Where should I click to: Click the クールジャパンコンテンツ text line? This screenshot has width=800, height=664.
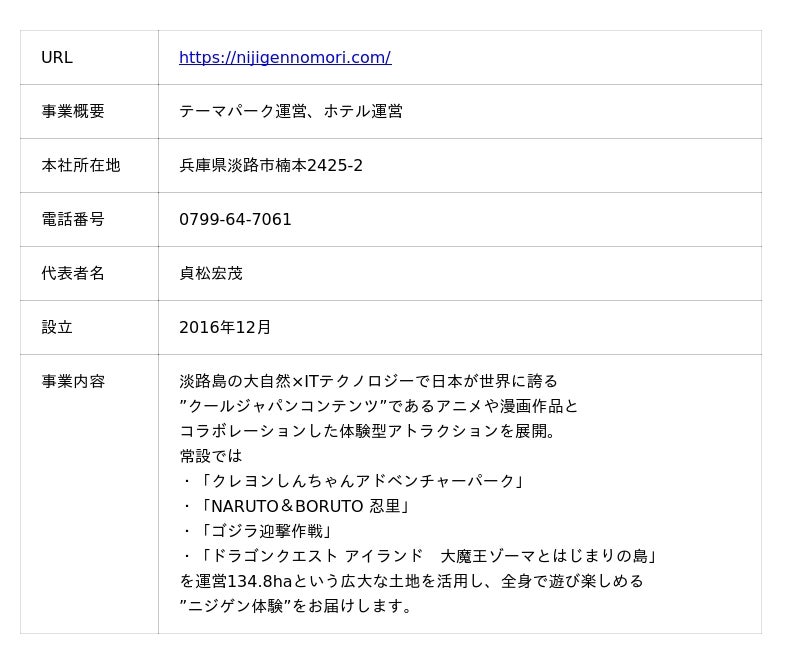(378, 407)
